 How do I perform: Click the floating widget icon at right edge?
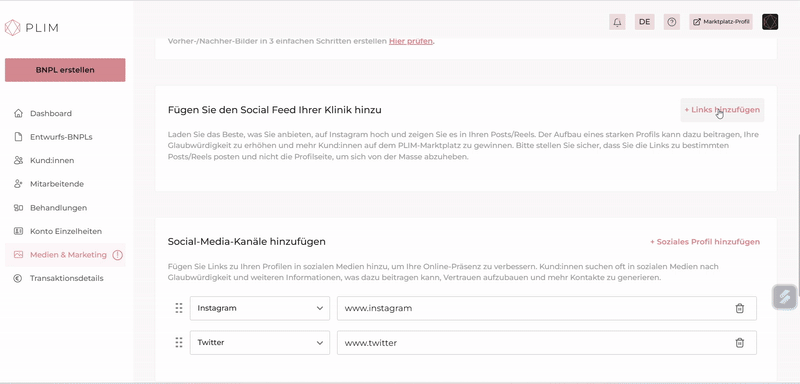[x=785, y=297]
